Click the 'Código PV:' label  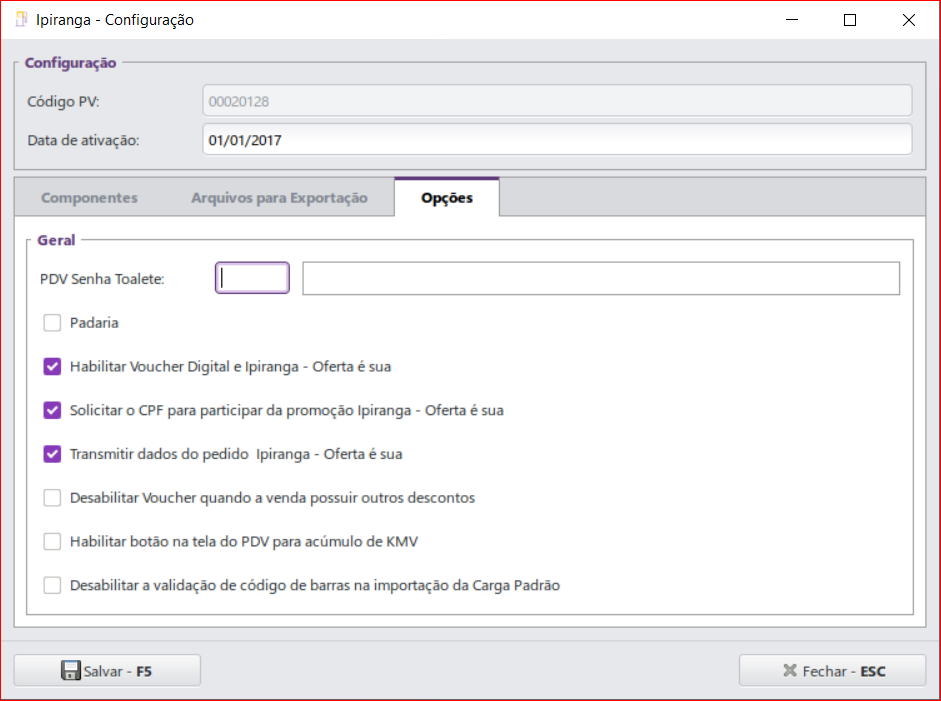point(63,101)
